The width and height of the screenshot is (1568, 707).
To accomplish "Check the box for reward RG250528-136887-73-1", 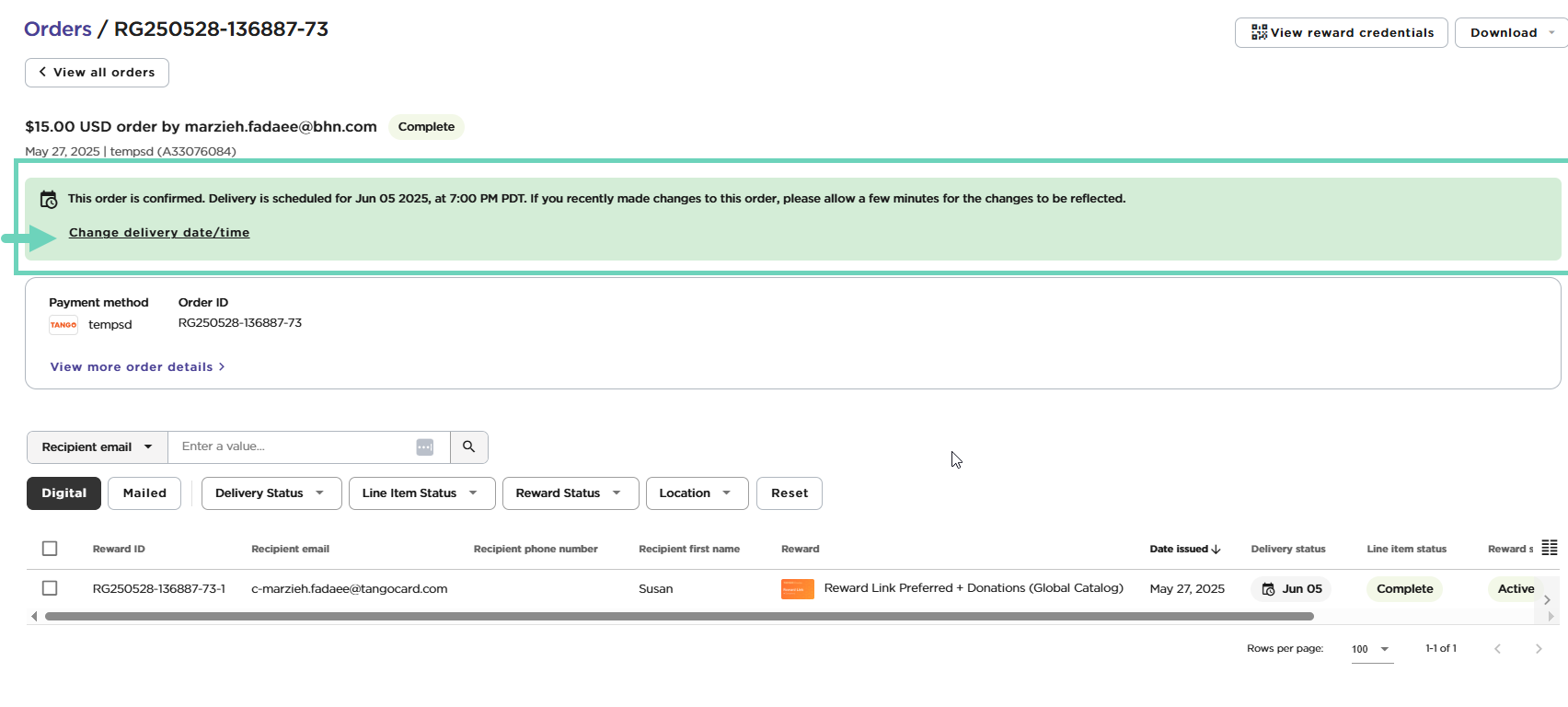I will pos(50,588).
